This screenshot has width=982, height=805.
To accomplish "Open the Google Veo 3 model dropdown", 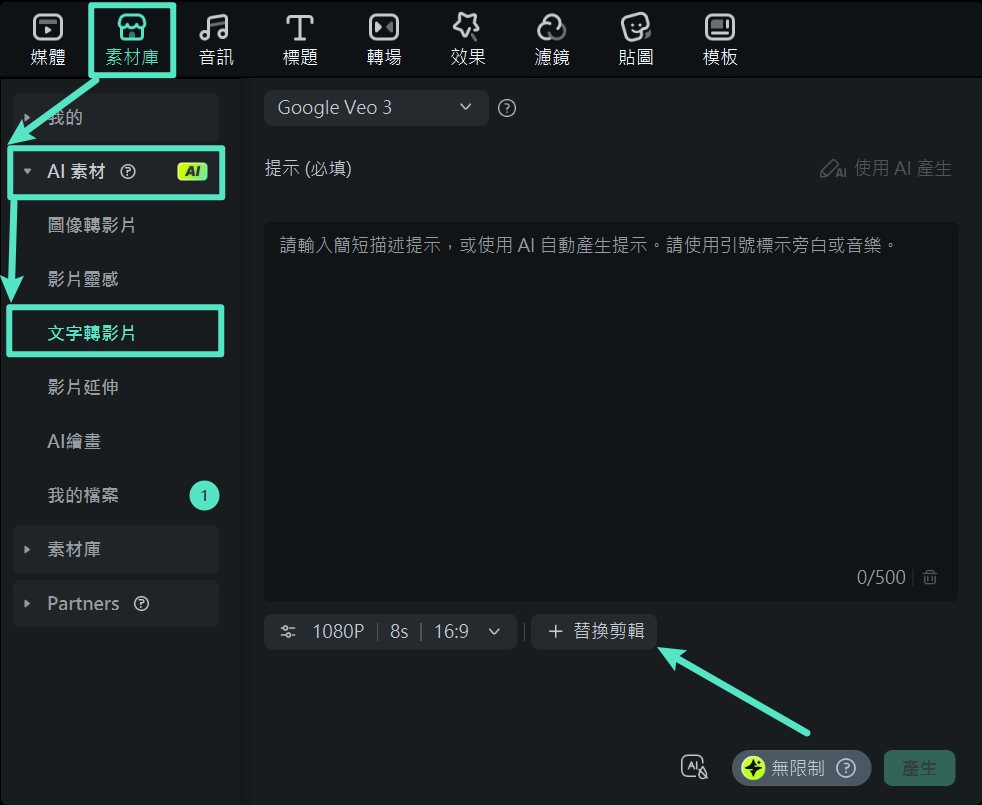I will (375, 107).
